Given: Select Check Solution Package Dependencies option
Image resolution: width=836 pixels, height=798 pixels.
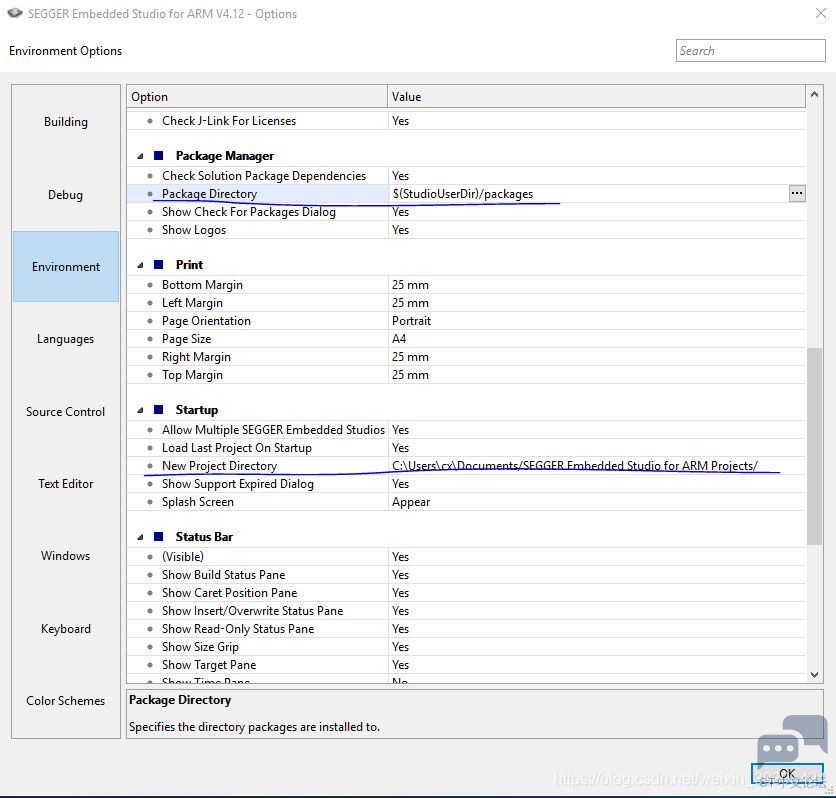Looking at the screenshot, I should click(x=264, y=176).
